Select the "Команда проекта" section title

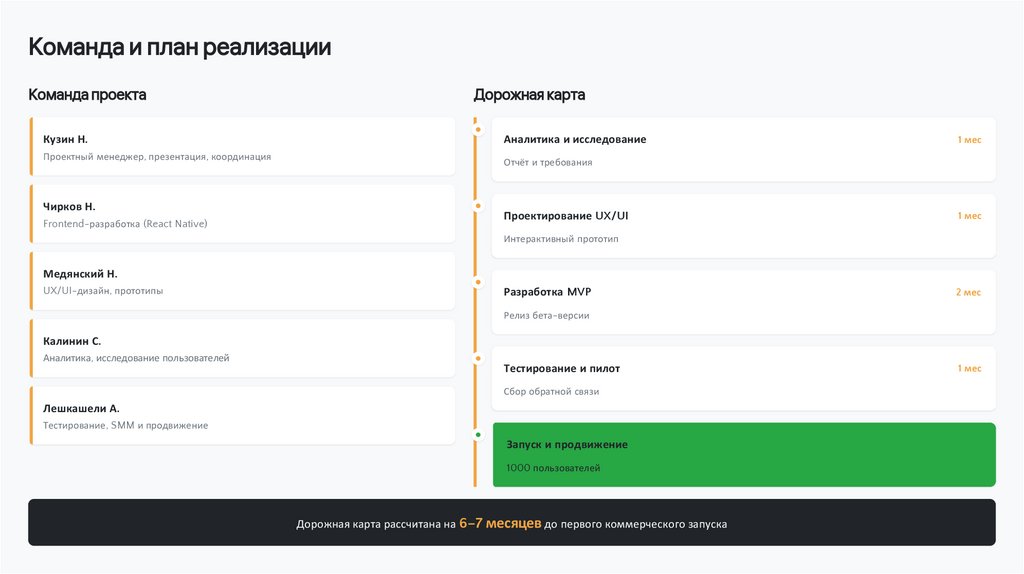click(x=87, y=95)
